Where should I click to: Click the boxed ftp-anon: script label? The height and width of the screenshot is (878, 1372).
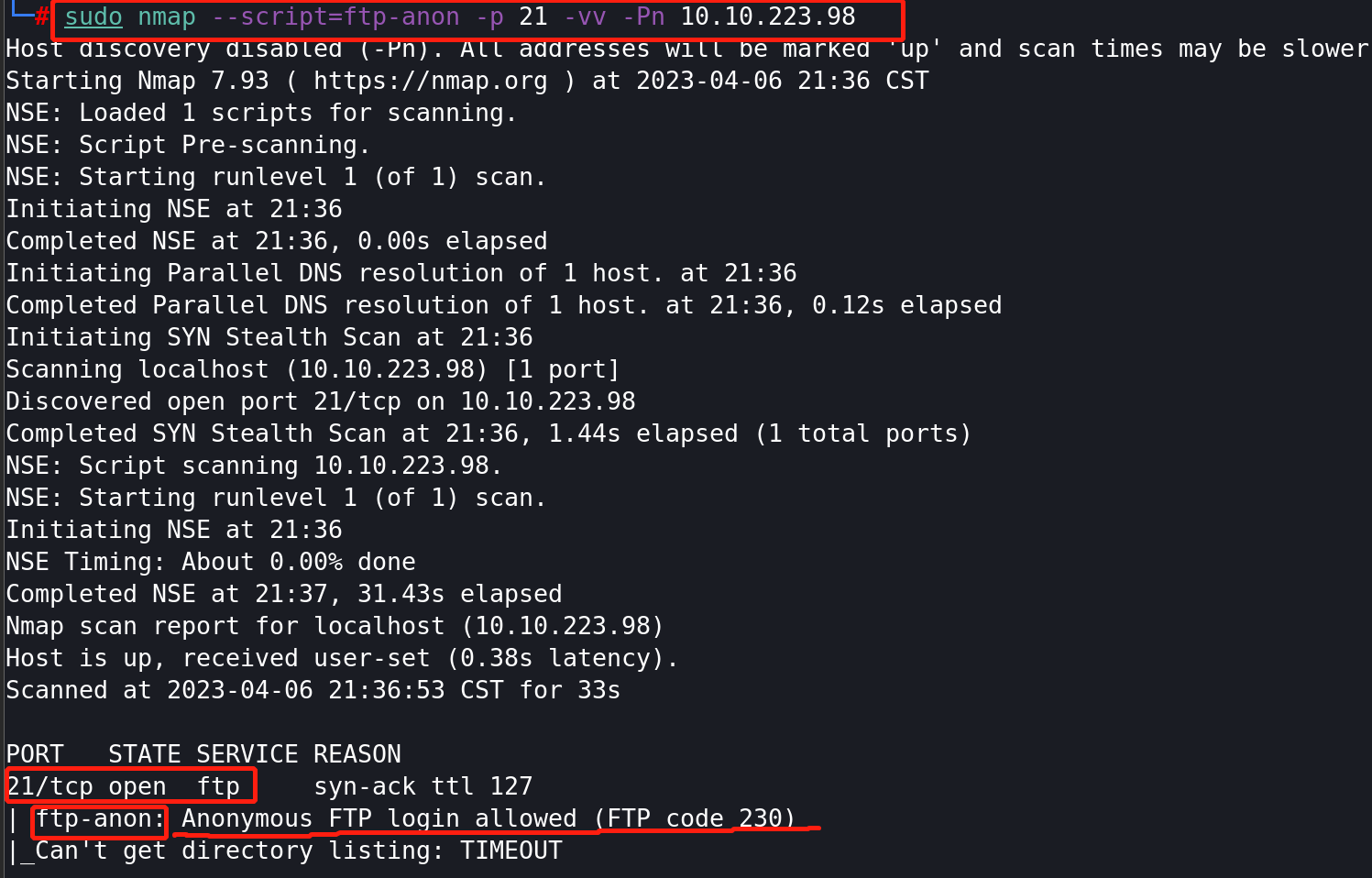coord(101,818)
